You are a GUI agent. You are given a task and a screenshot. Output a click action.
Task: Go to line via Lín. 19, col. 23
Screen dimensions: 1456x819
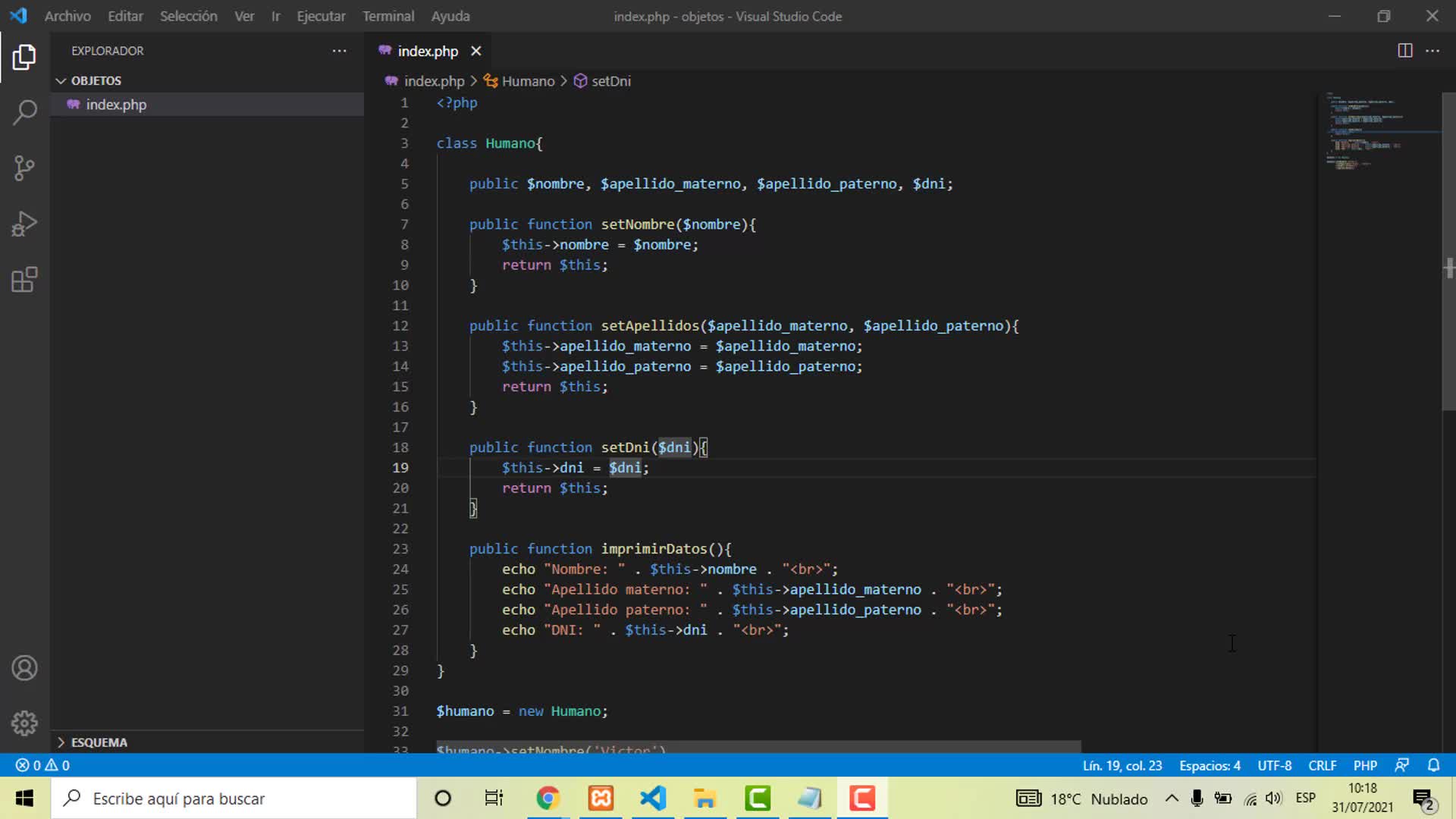point(1122,765)
